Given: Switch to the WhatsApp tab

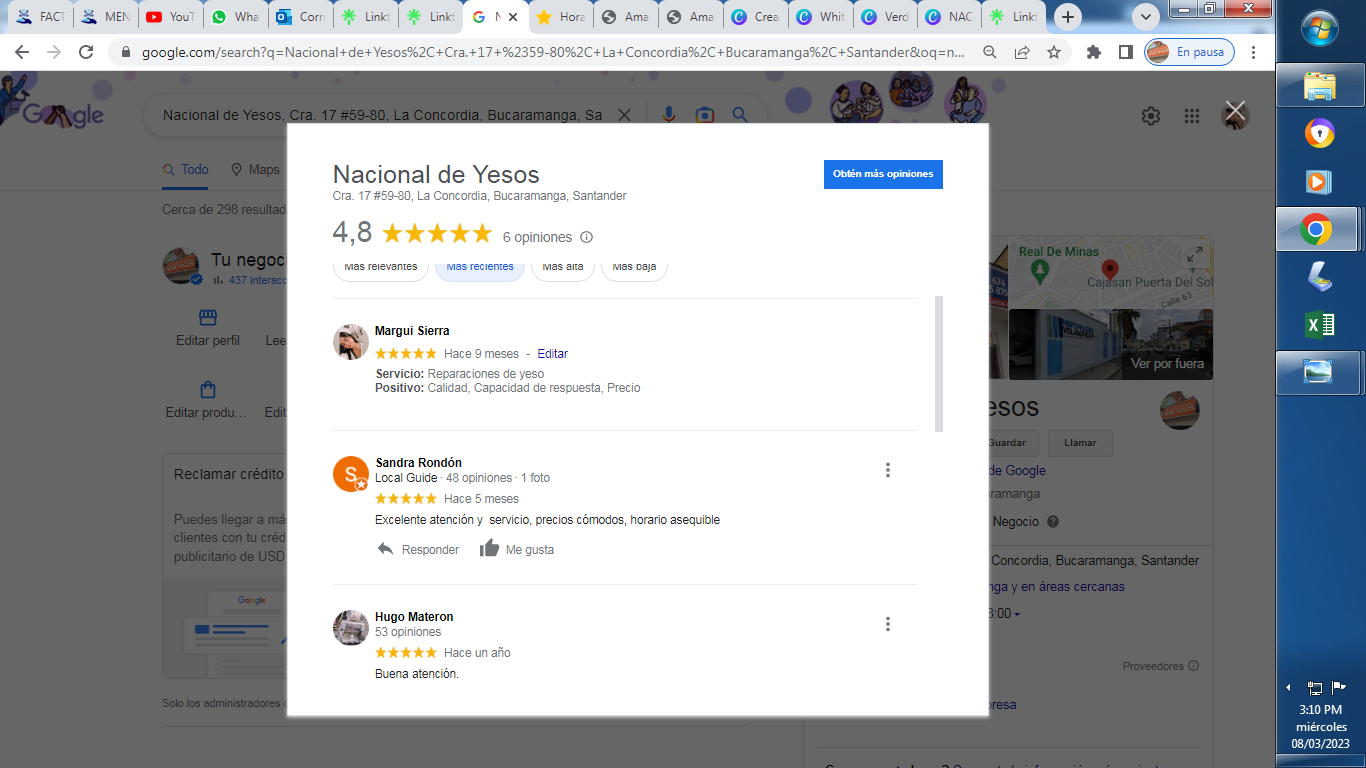Looking at the screenshot, I should coord(234,17).
